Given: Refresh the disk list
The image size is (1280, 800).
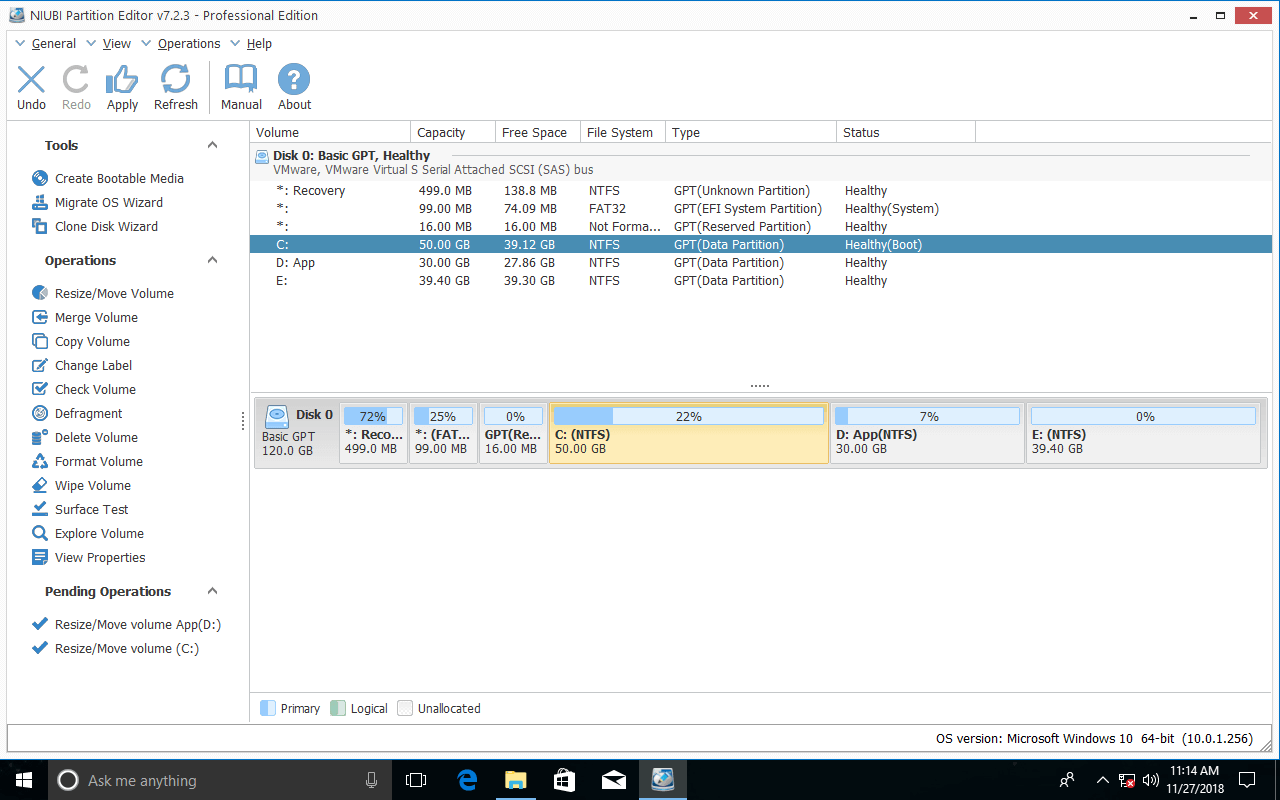Looking at the screenshot, I should pos(176,80).
